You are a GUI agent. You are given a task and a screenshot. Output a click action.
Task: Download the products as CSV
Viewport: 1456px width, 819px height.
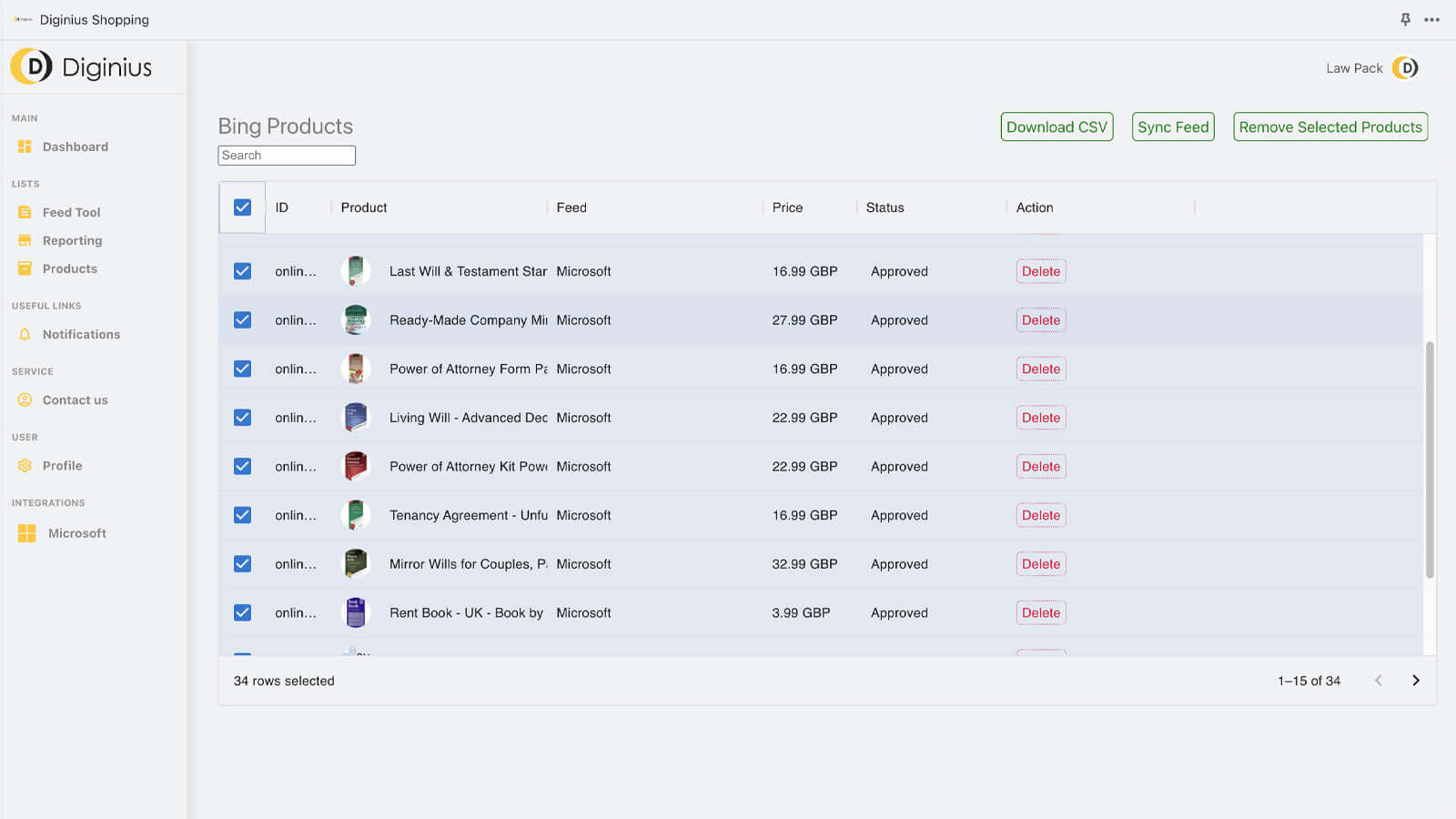(1057, 126)
